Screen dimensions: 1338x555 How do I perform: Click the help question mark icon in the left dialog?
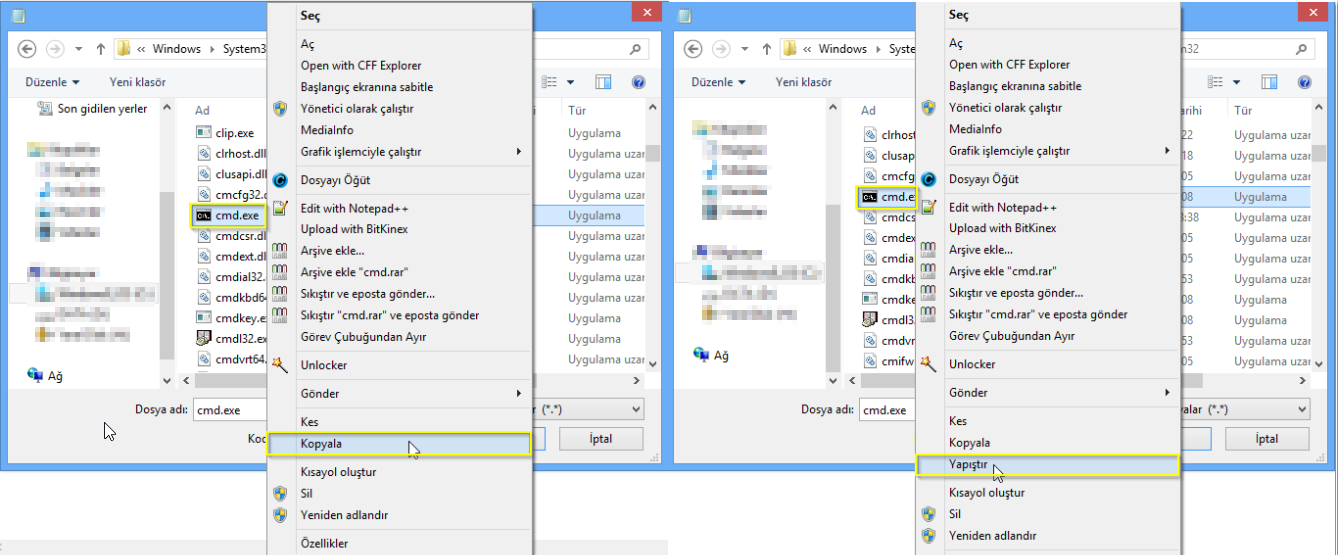(638, 82)
